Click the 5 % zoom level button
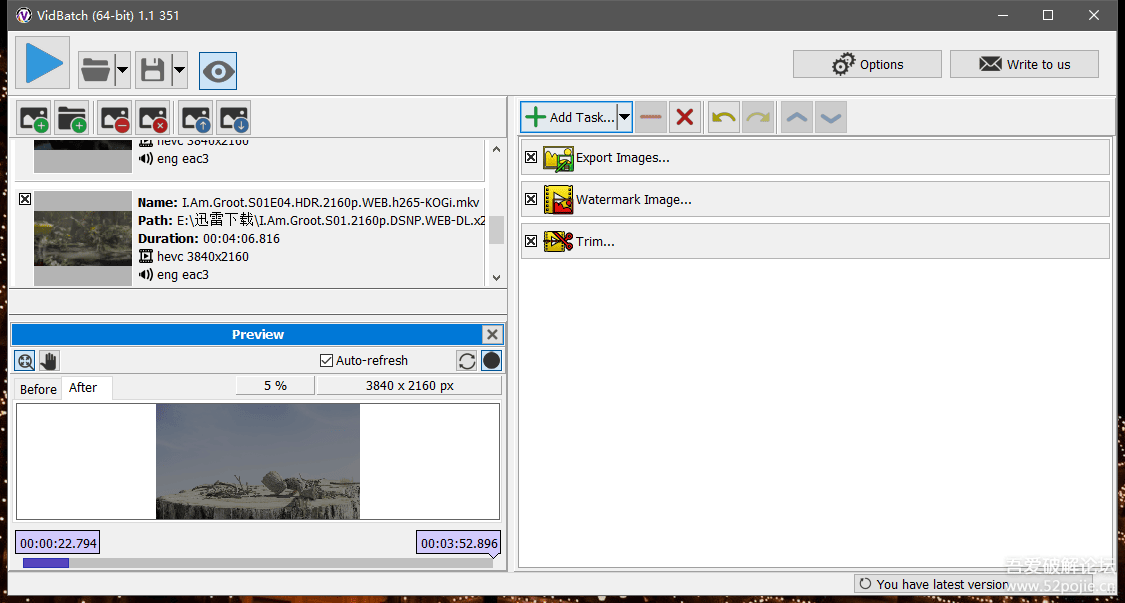The width and height of the screenshot is (1125, 603). coord(276,385)
